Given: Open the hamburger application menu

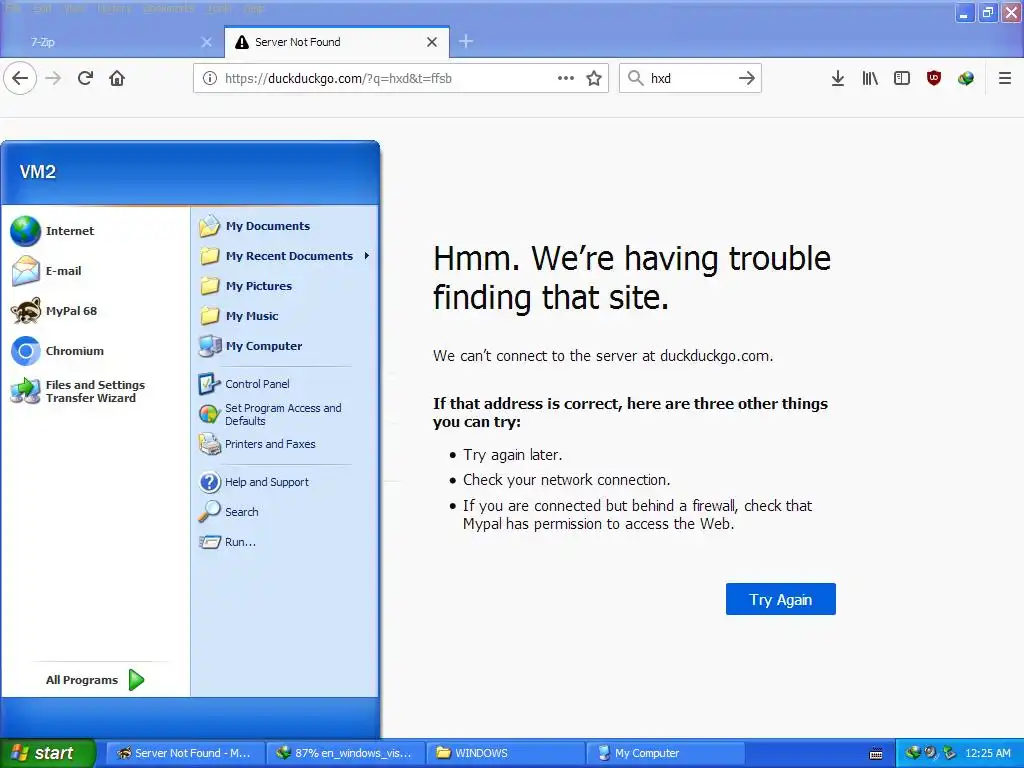Looking at the screenshot, I should point(1004,78).
